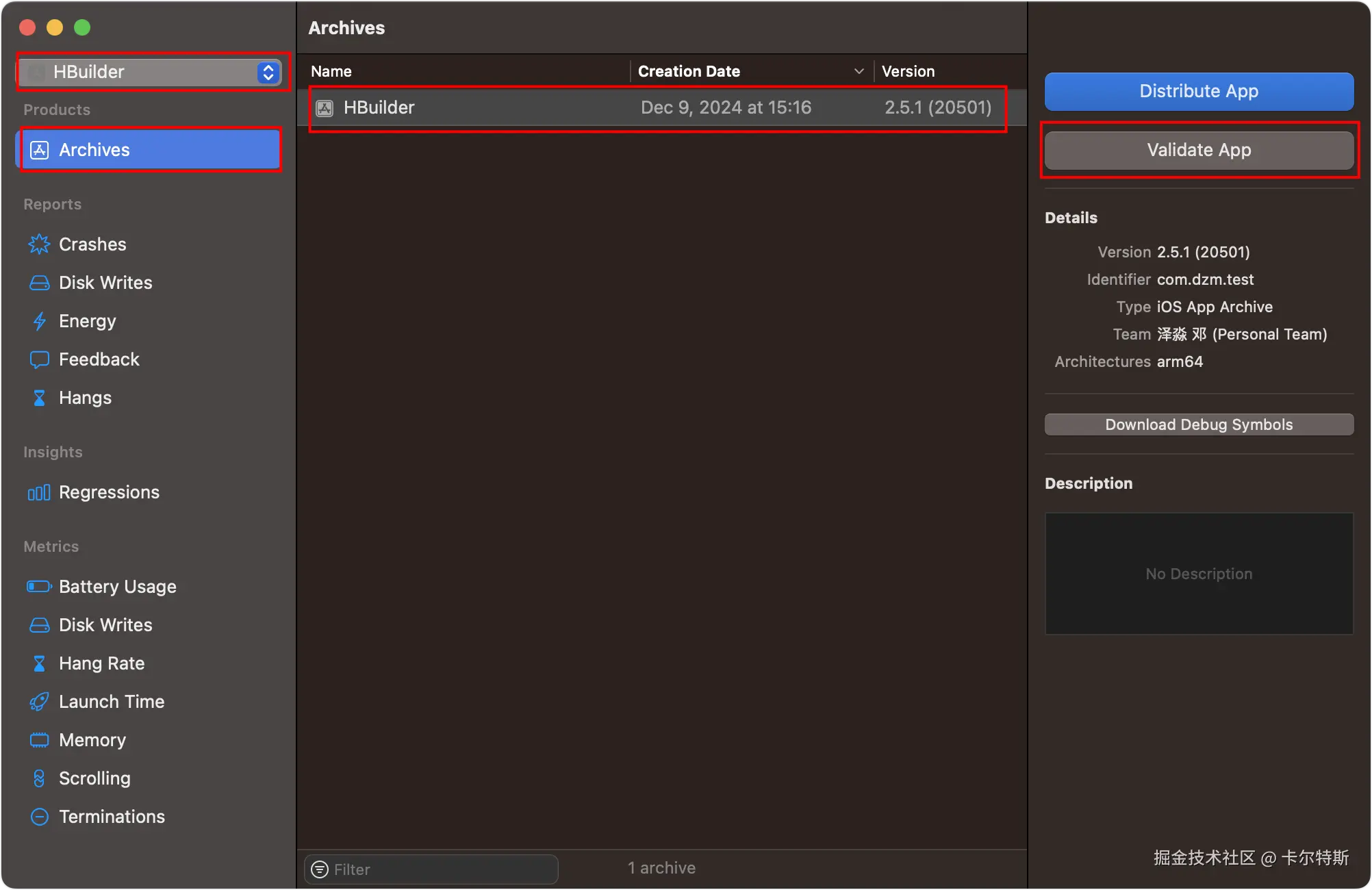Screen dimensions: 1372x890
Task: Select the Hangs hourglass icon
Action: coord(39,398)
